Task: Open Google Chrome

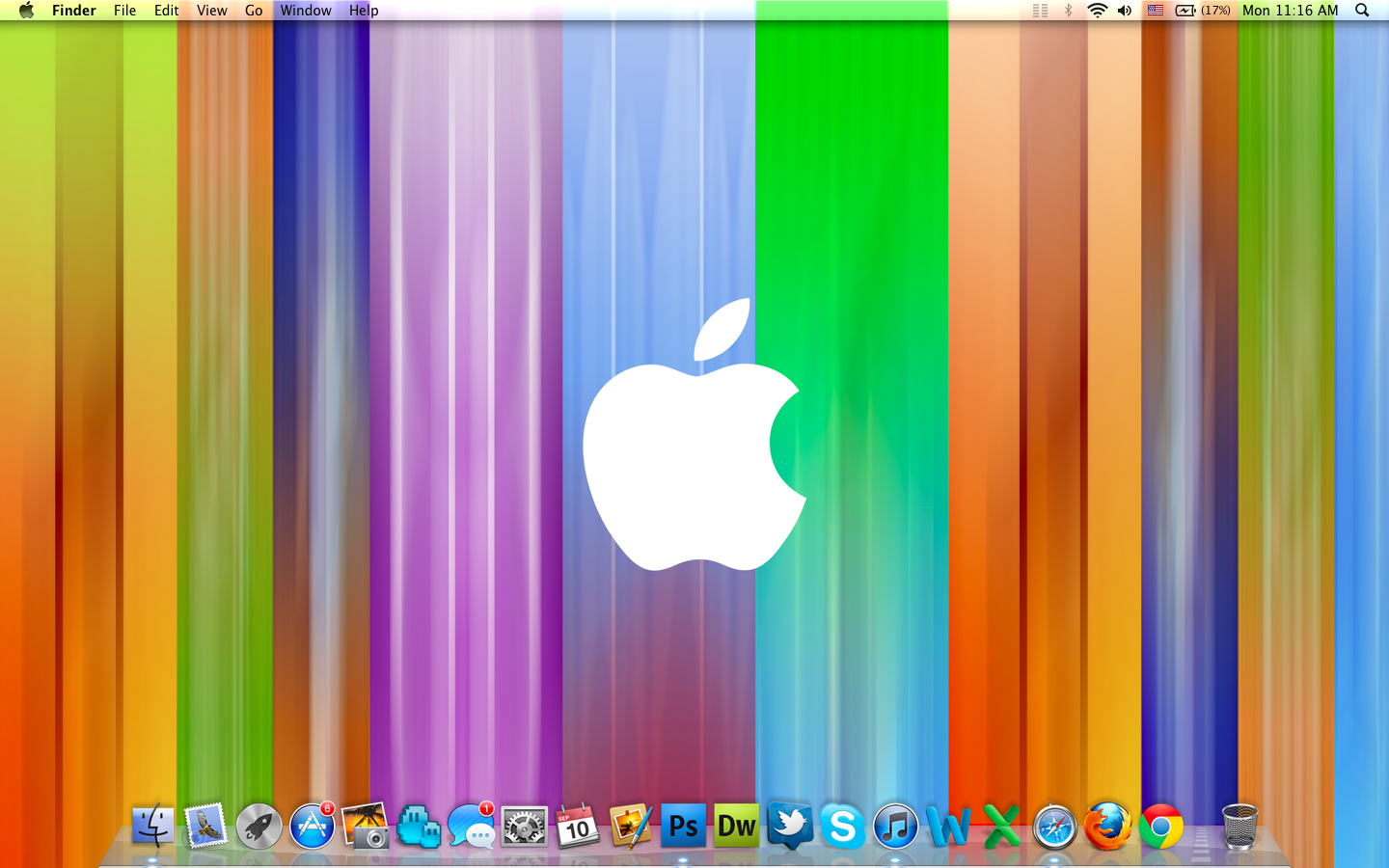Action: click(x=1160, y=827)
